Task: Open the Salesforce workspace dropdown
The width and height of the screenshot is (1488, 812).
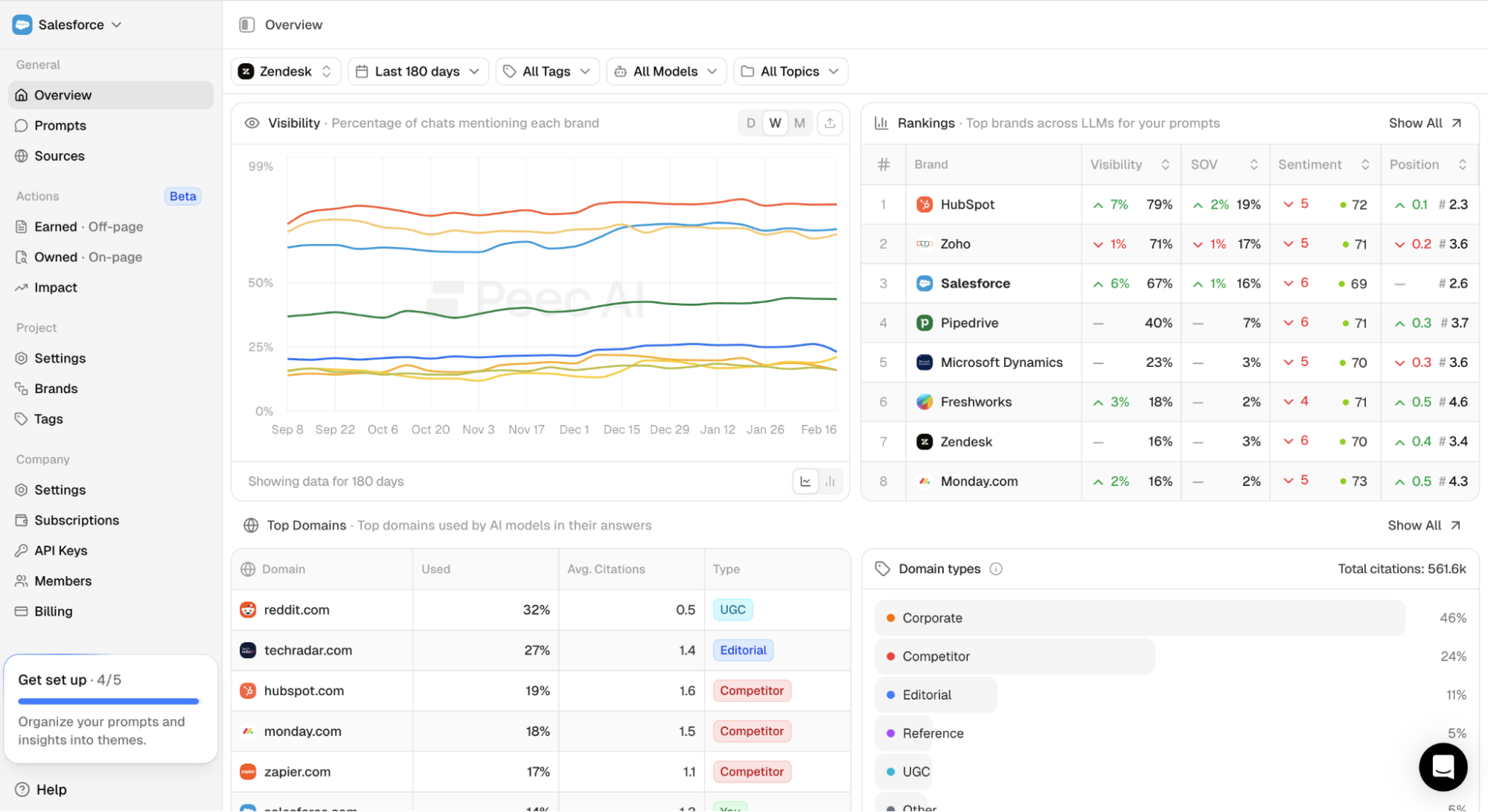Action: [68, 25]
